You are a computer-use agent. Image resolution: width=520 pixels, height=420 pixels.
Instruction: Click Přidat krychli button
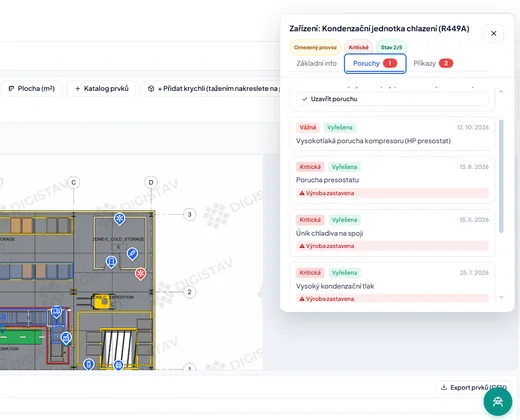pyautogui.click(x=211, y=89)
